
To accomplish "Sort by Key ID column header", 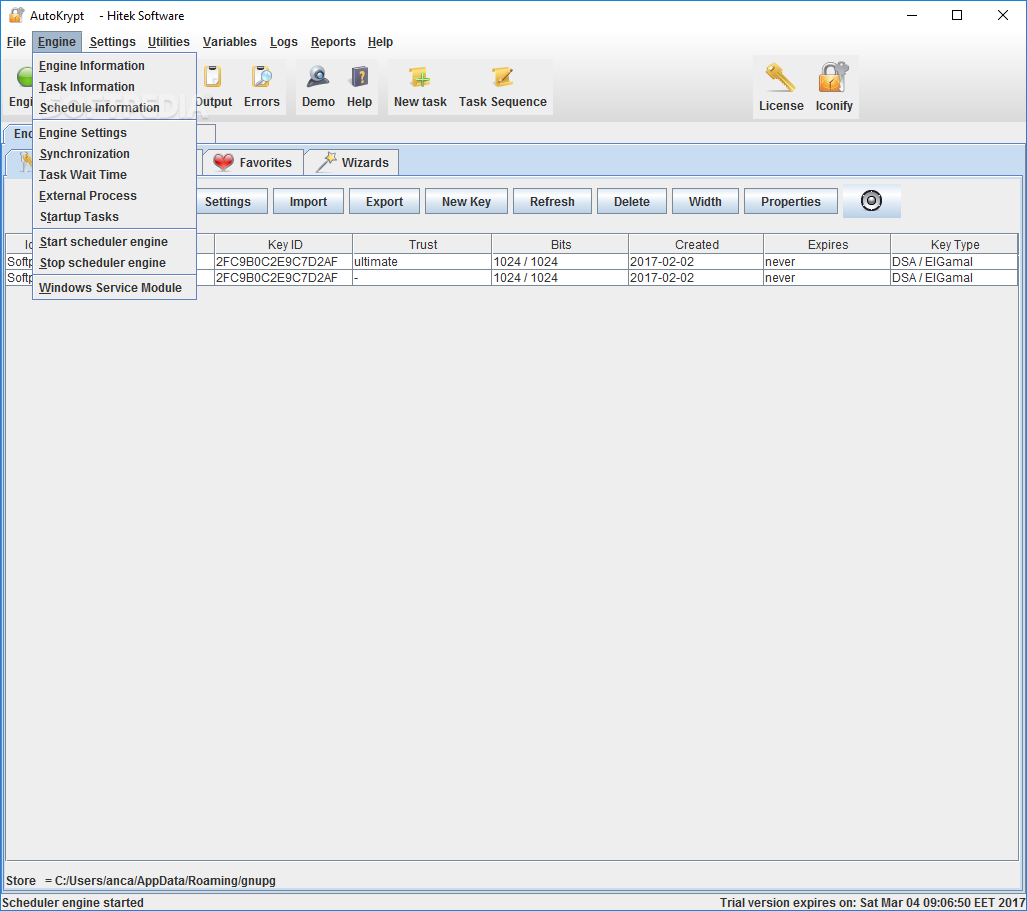I will click(x=284, y=244).
